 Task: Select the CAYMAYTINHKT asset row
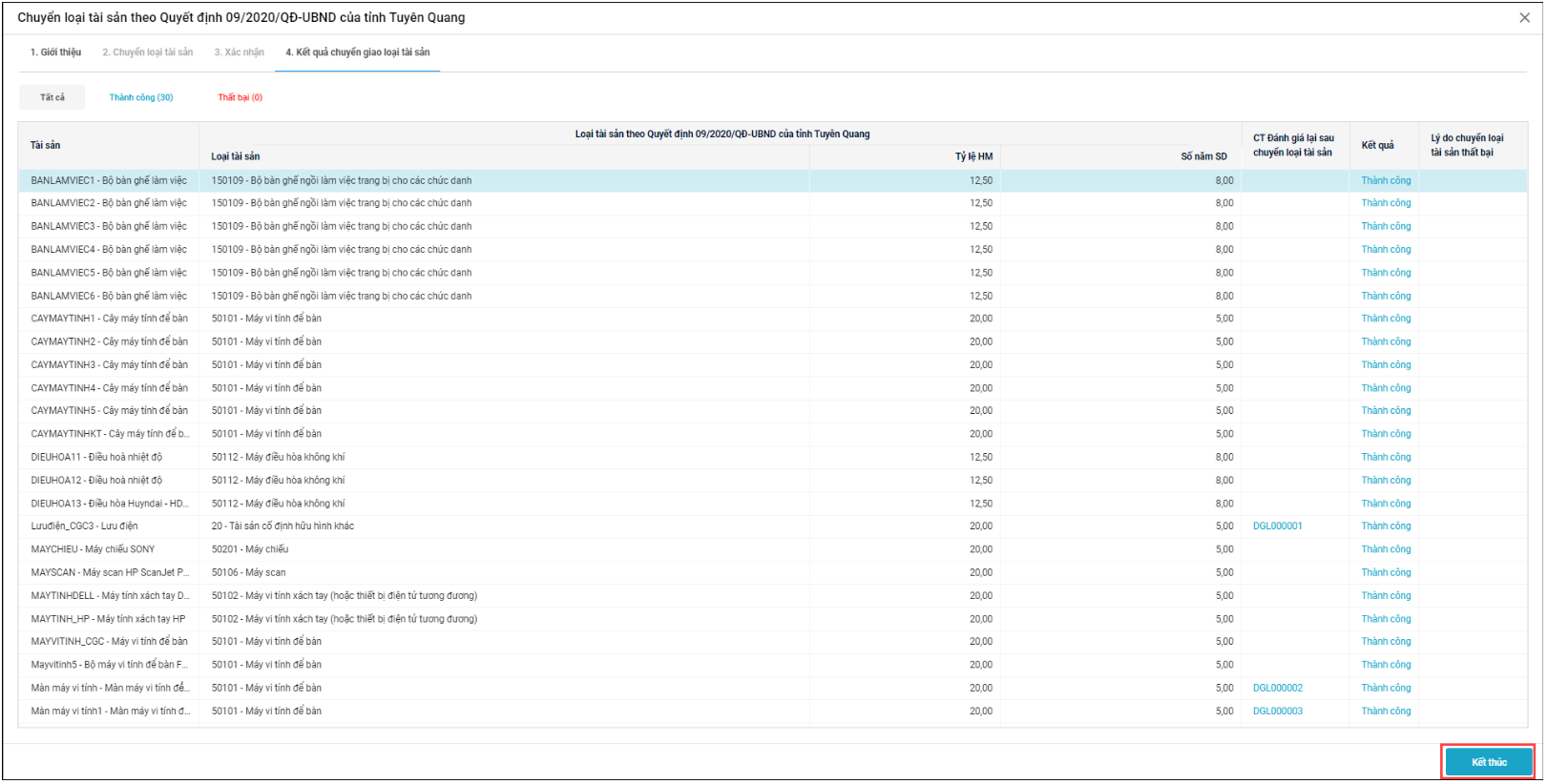coord(773,434)
